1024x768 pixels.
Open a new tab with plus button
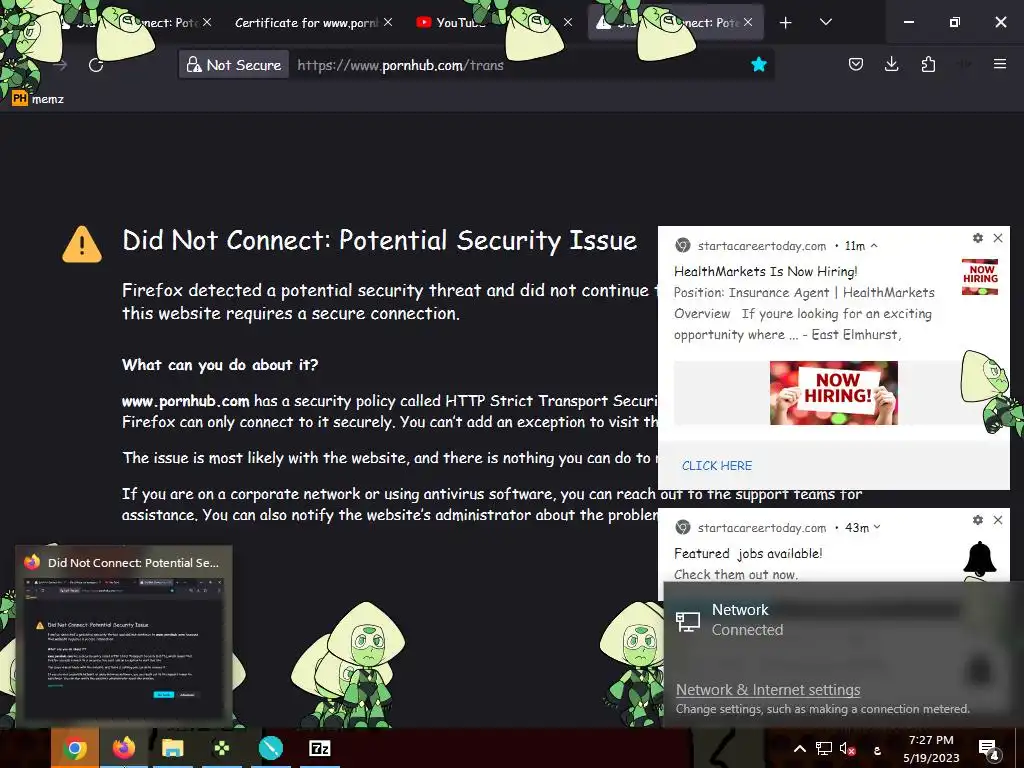(x=786, y=23)
